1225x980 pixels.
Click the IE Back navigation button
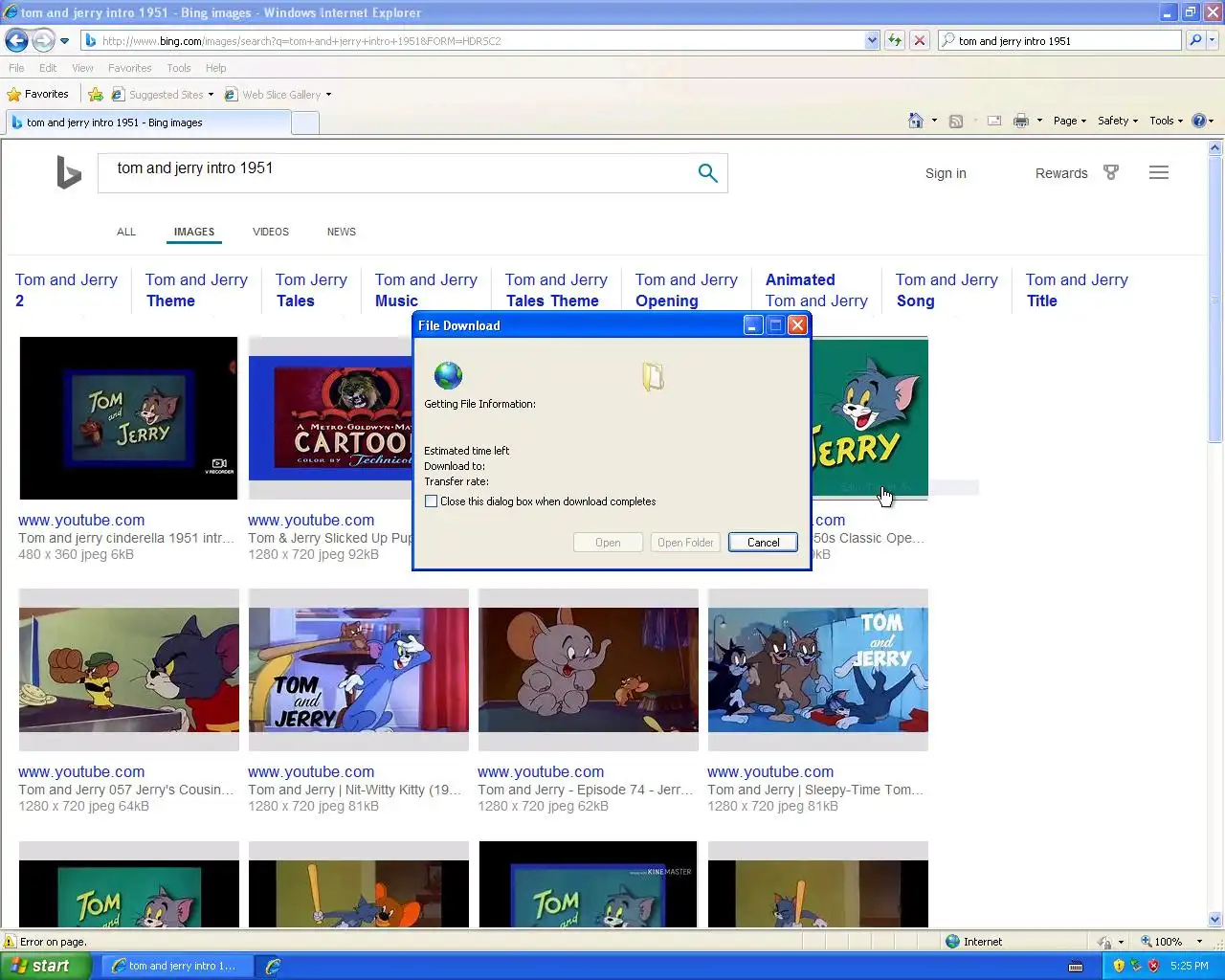tap(16, 40)
